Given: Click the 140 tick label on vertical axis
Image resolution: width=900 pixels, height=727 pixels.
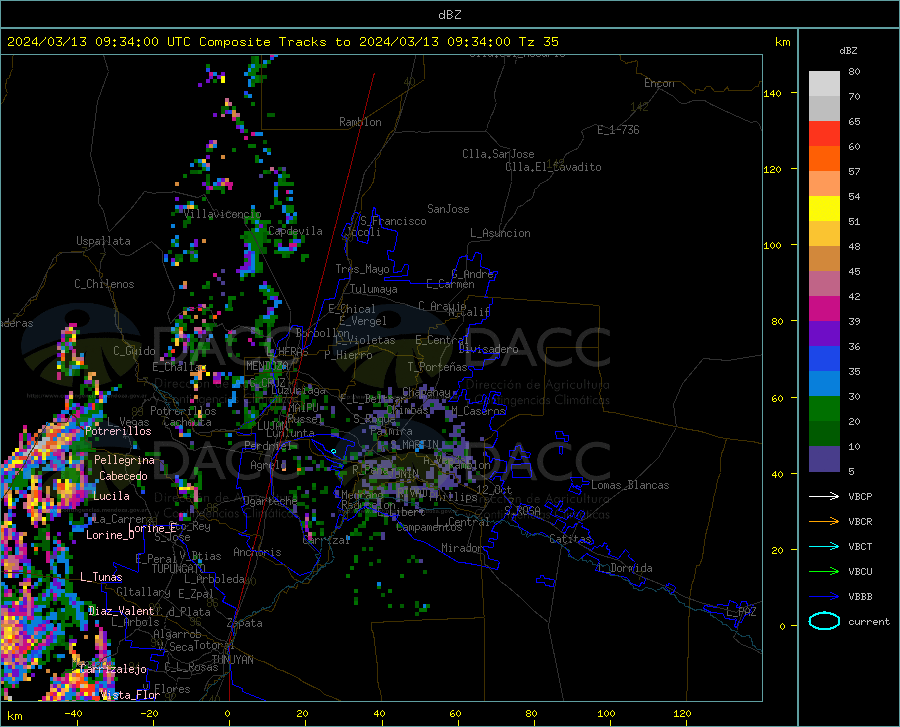Looking at the screenshot, I should (772, 93).
